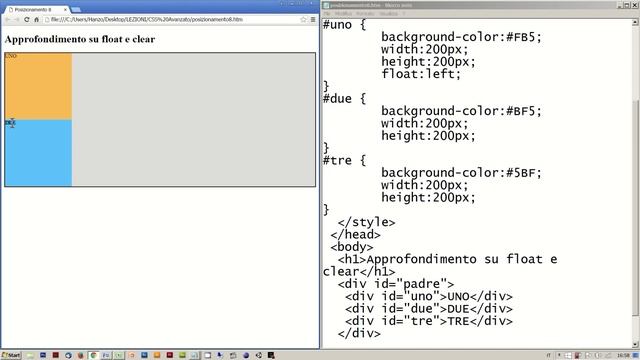Image resolution: width=640 pixels, height=360 pixels.
Task: Click the system clock in the tray
Action: (x=623, y=356)
